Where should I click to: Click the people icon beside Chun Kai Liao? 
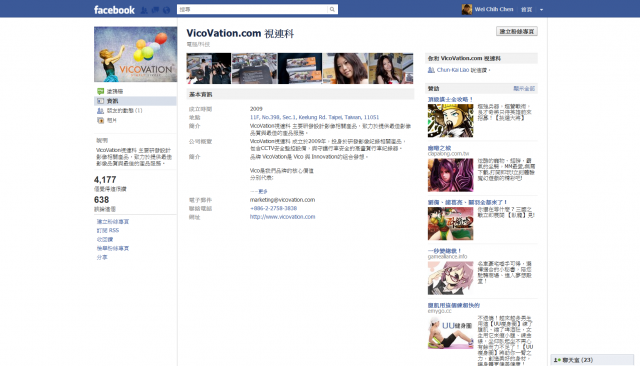[x=431, y=70]
